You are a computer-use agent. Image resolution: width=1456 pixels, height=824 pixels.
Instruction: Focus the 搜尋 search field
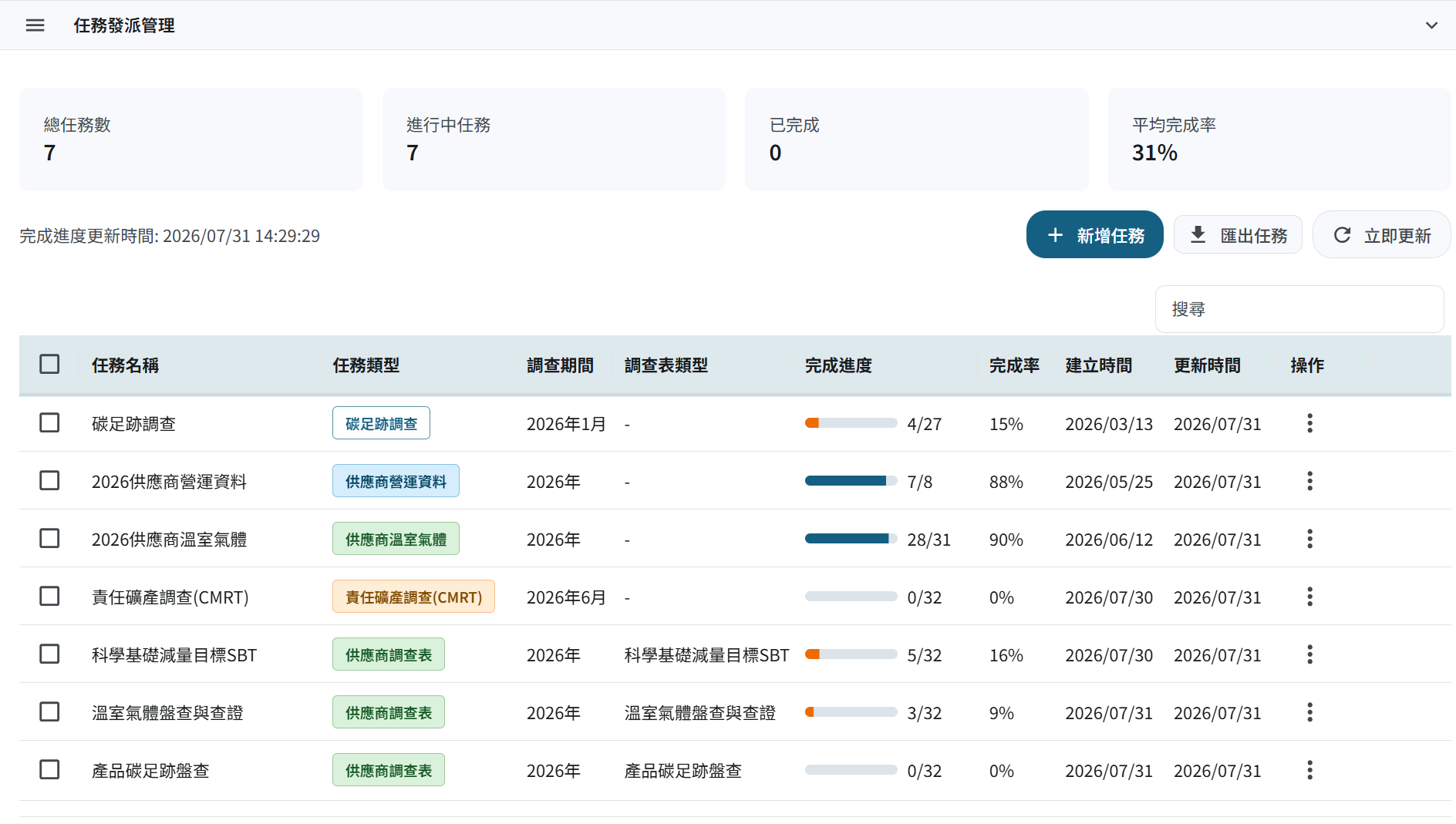[1299, 309]
